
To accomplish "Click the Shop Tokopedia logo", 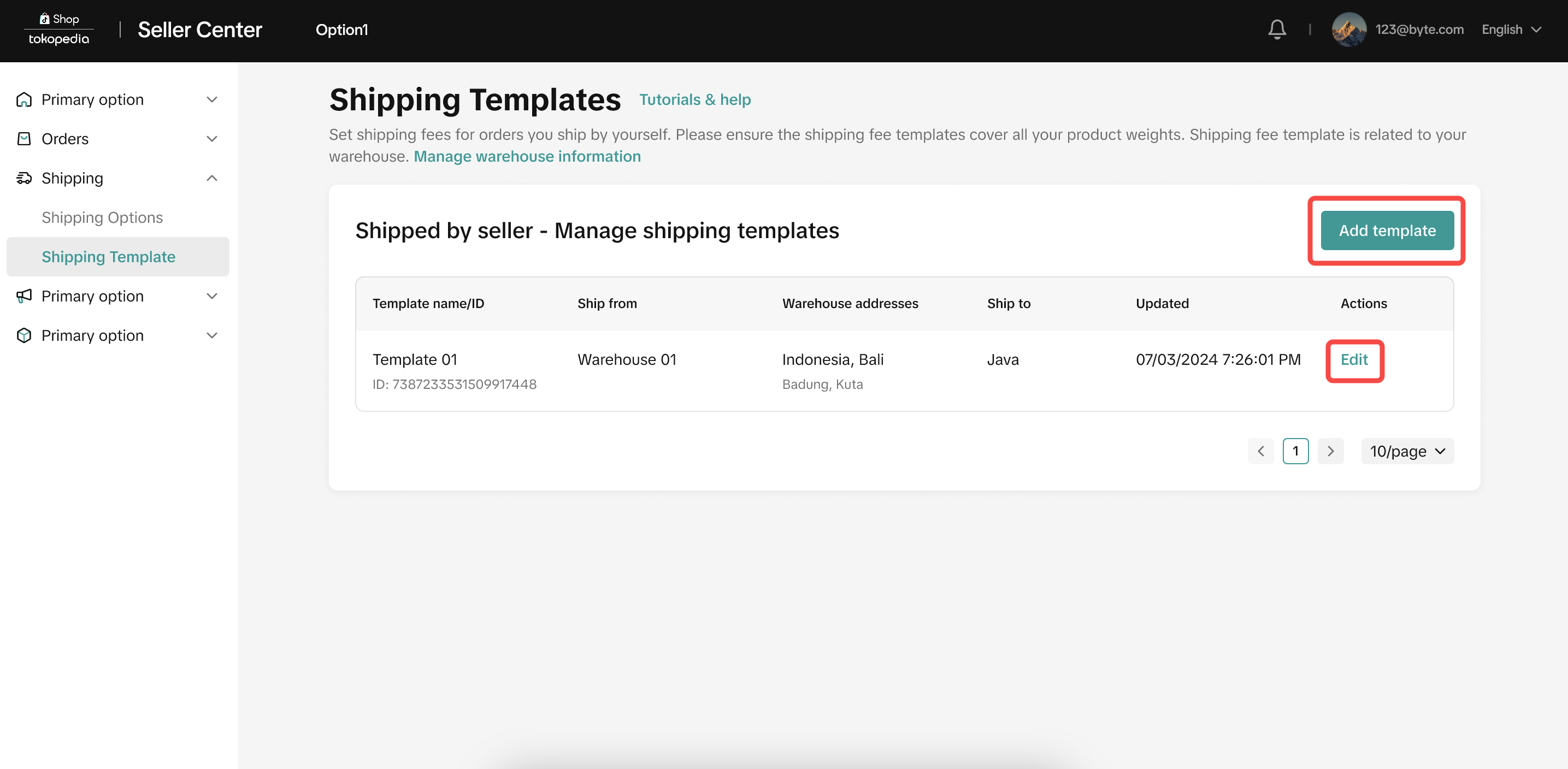I will coord(58,29).
